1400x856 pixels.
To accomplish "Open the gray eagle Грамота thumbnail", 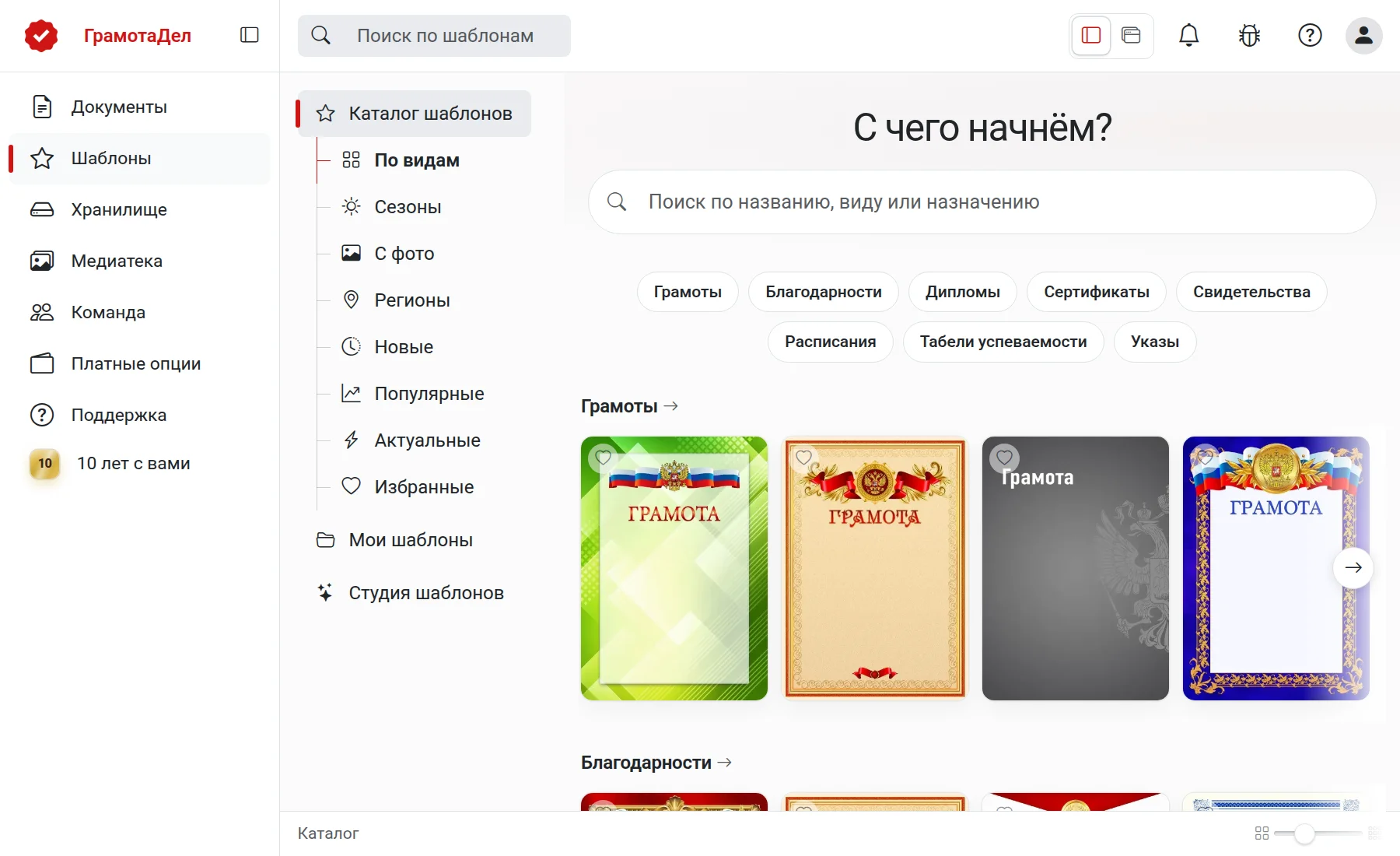I will coord(1076,568).
